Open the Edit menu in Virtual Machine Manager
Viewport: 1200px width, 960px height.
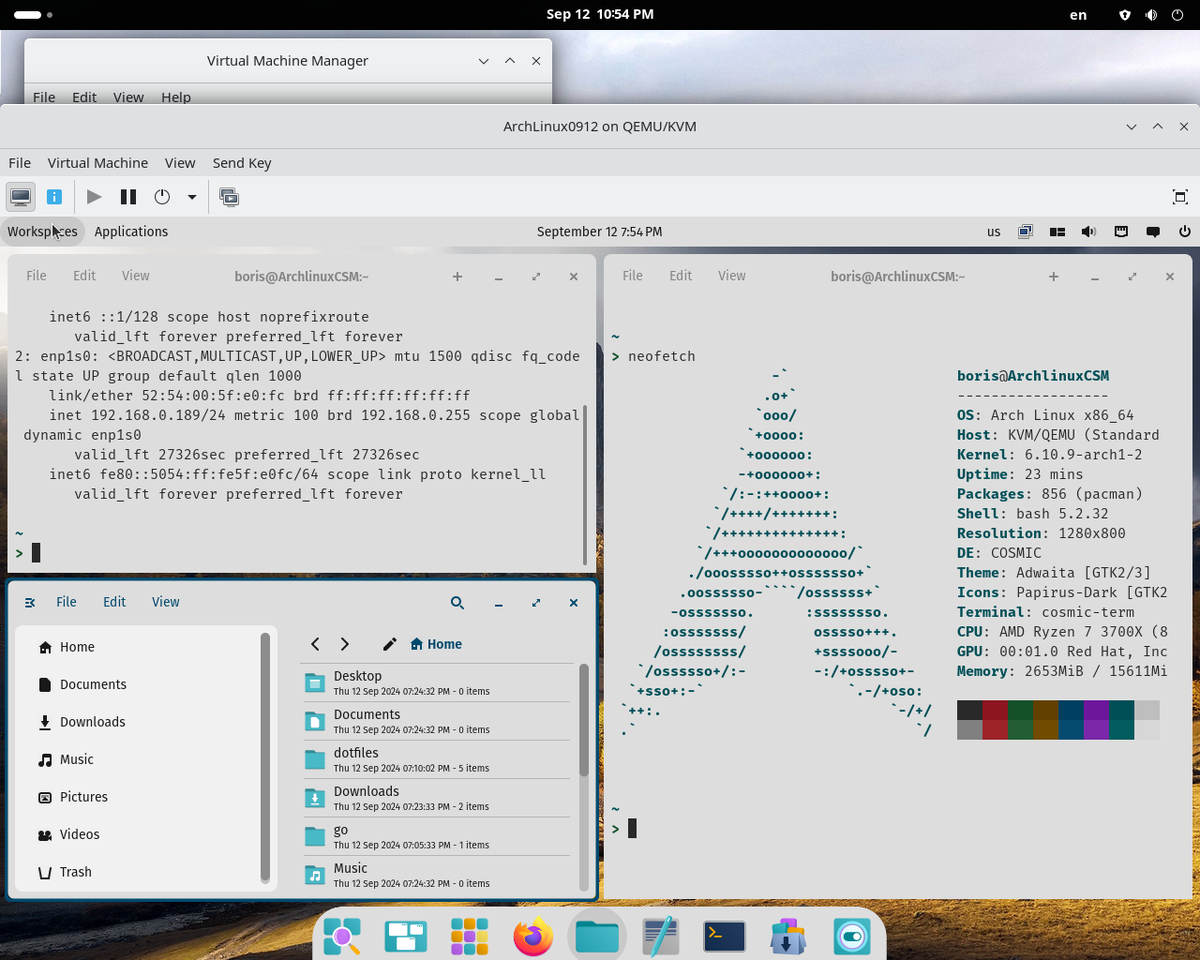pos(84,97)
